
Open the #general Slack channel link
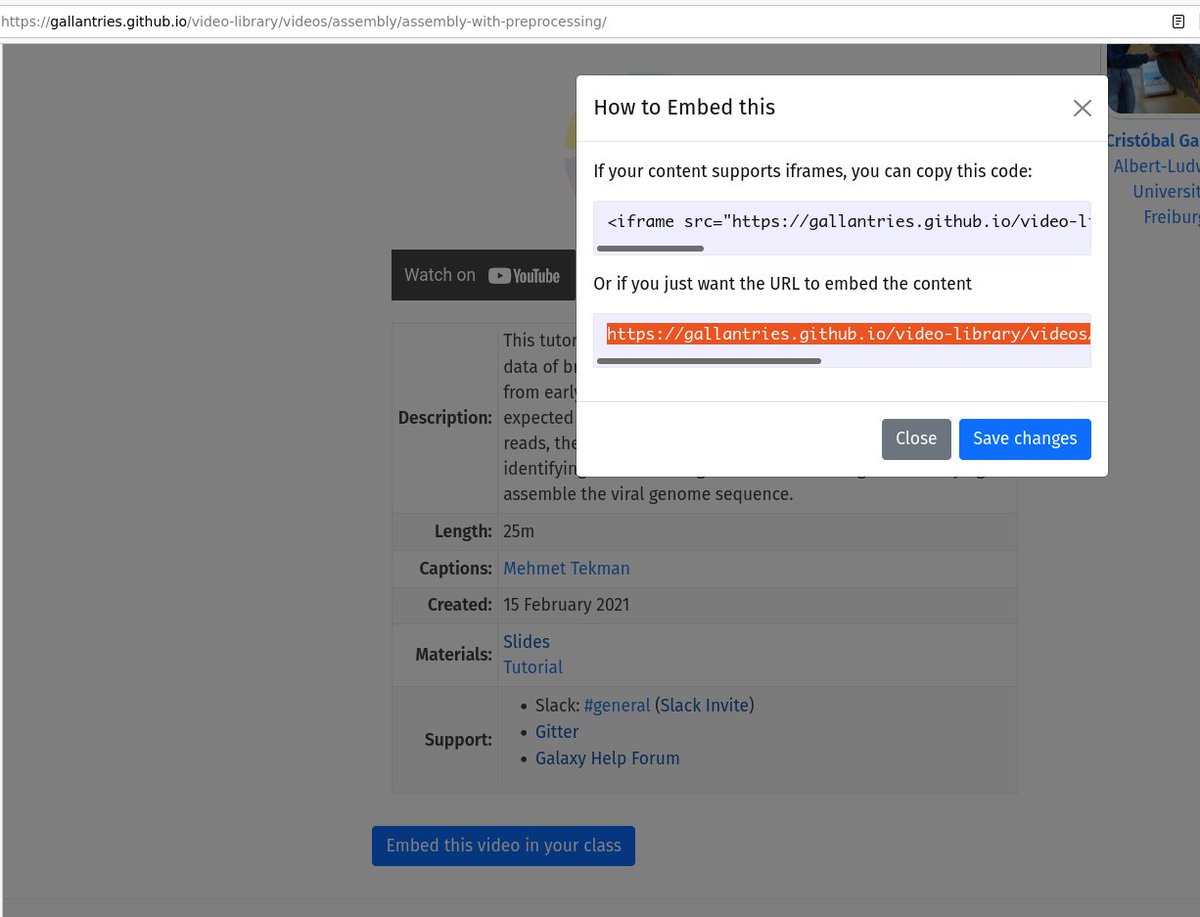click(617, 705)
